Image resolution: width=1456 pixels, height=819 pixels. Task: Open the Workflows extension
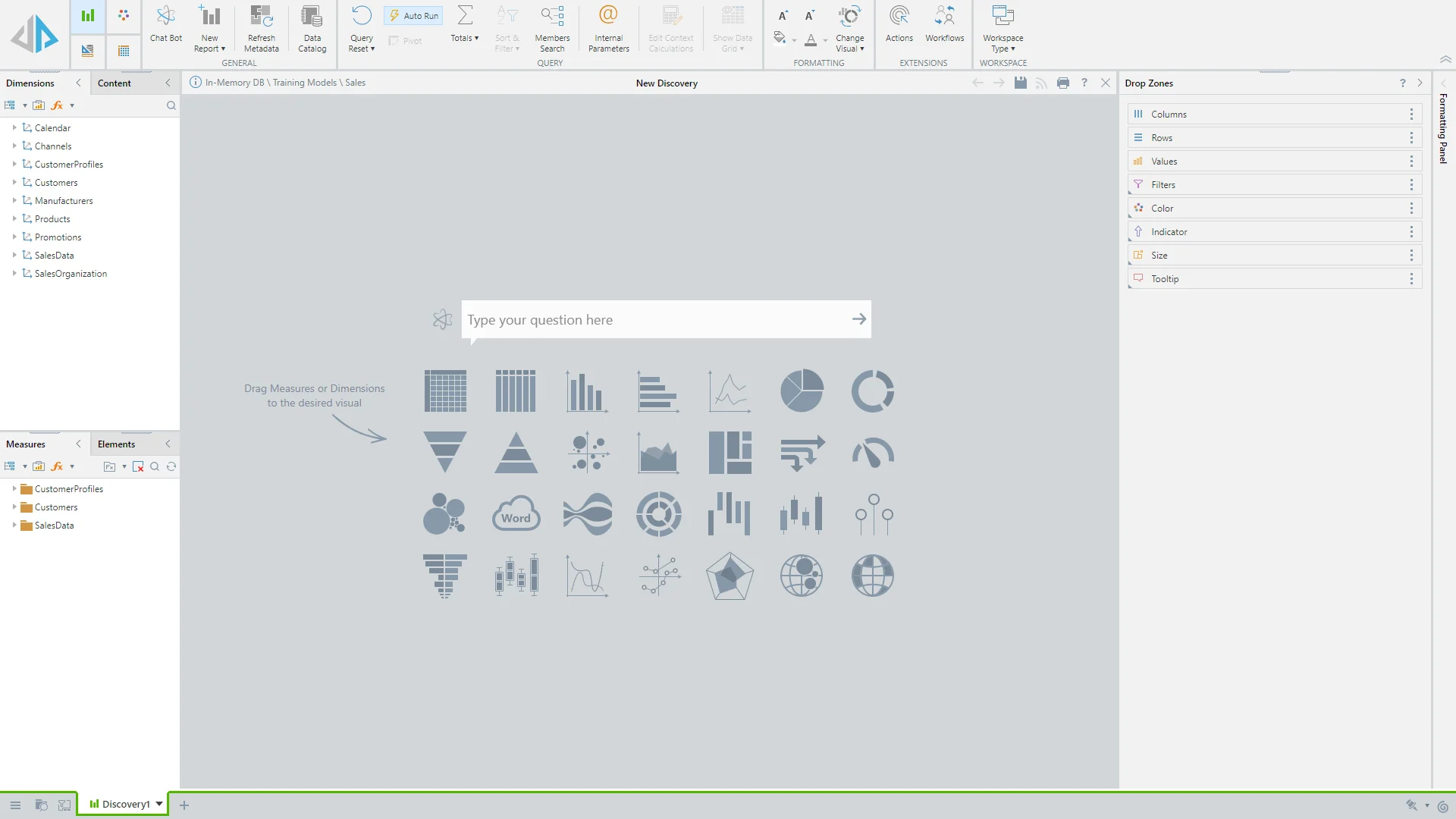pyautogui.click(x=944, y=24)
